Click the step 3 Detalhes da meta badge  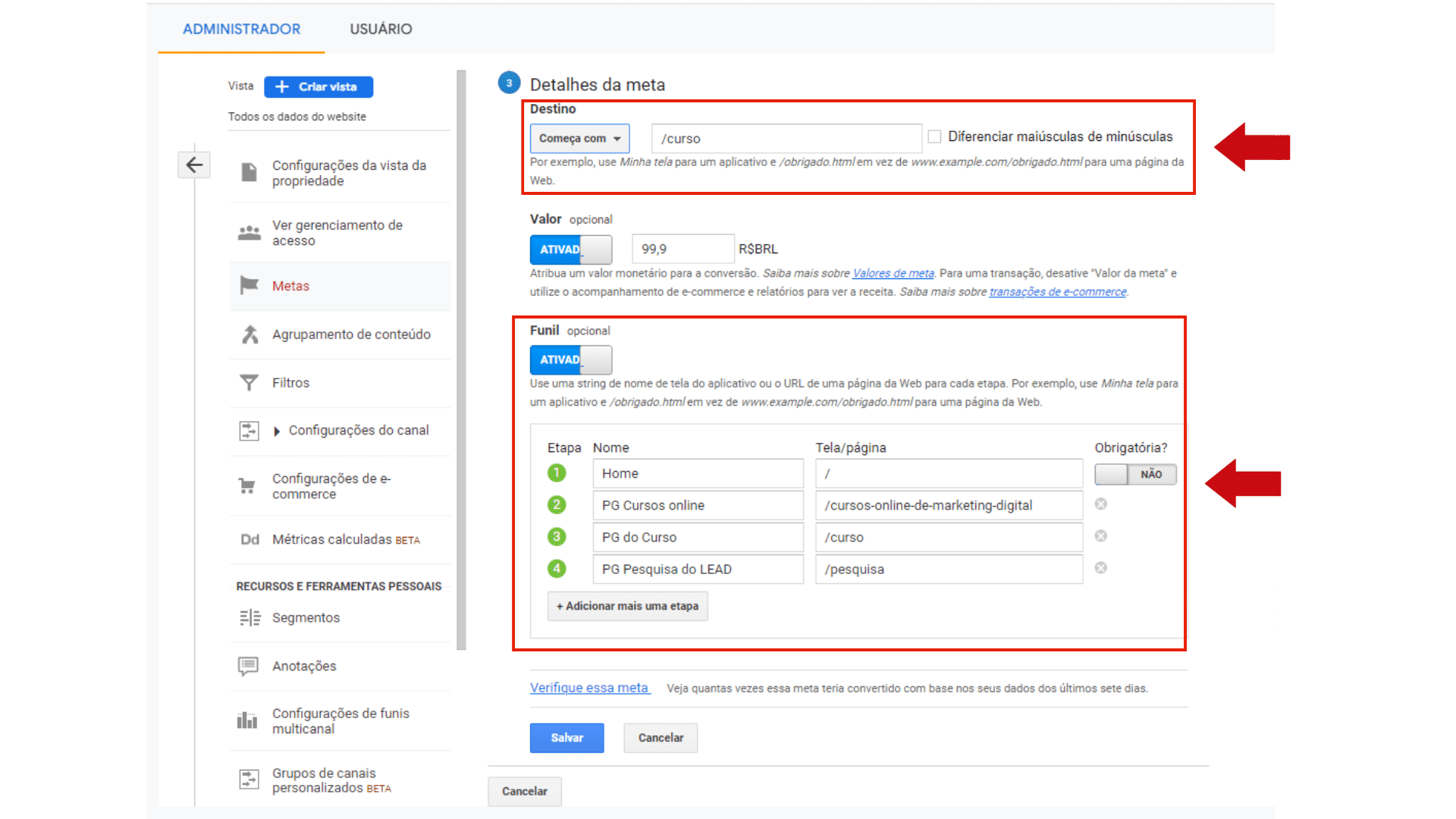[509, 83]
